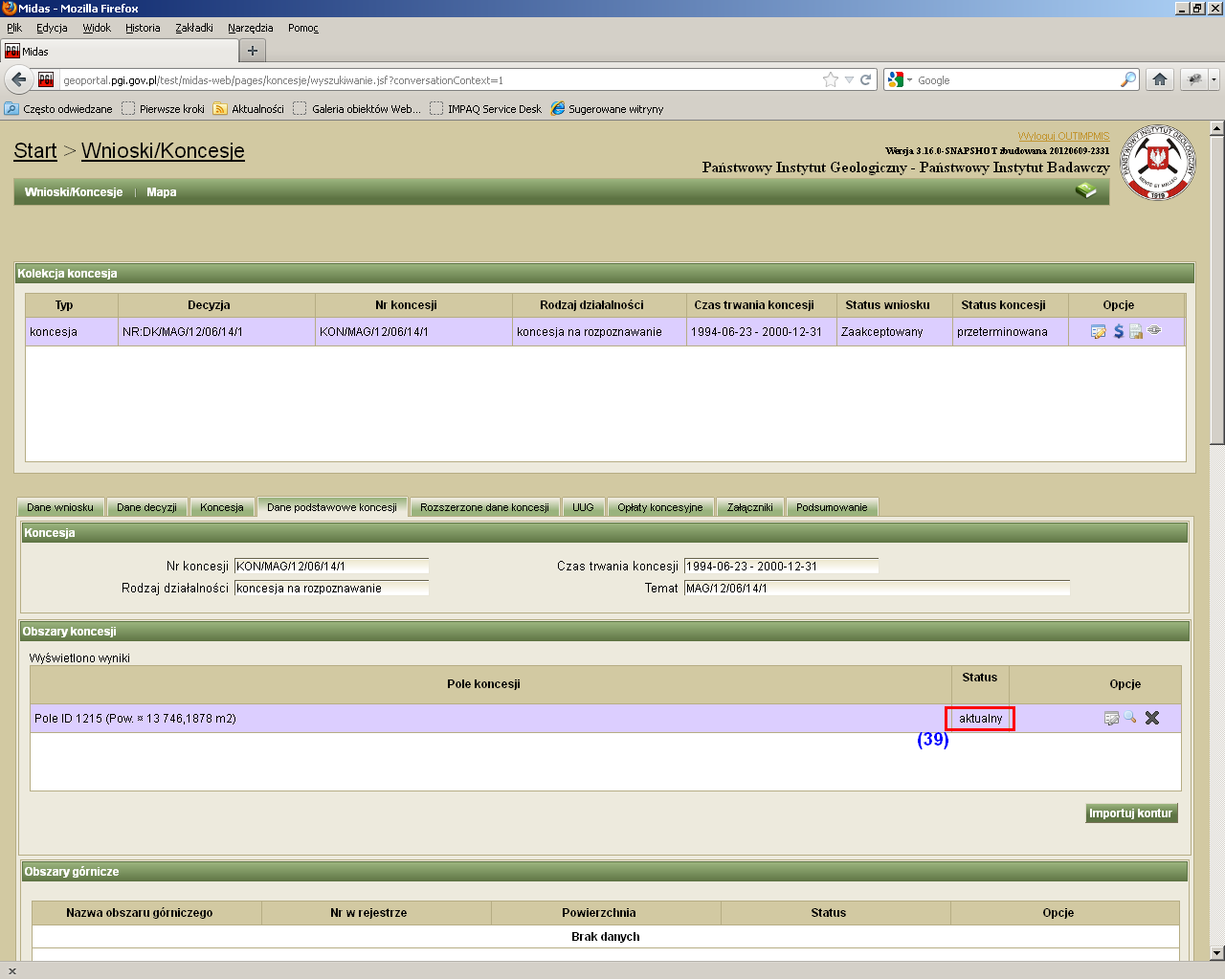The image size is (1225, 980).
Task: Expand the bug add-on dropdown arrow
Action: (1214, 79)
